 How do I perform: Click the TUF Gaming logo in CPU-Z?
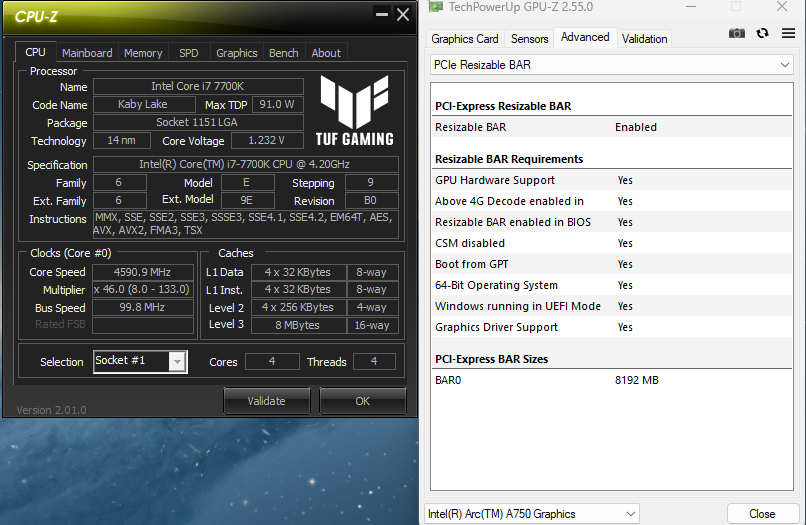pos(355,110)
